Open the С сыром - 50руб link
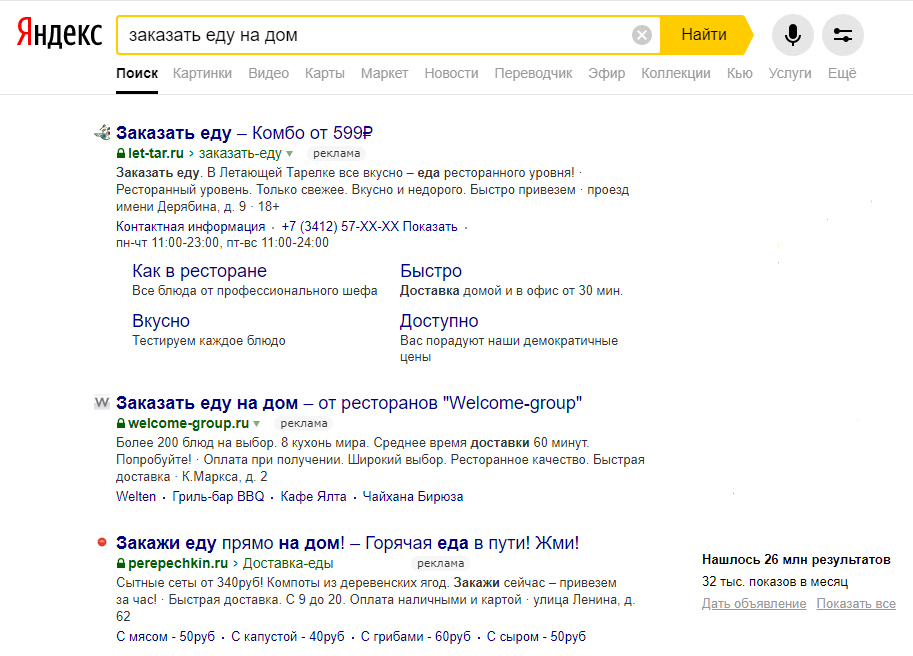The image size is (913, 656). 536,637
